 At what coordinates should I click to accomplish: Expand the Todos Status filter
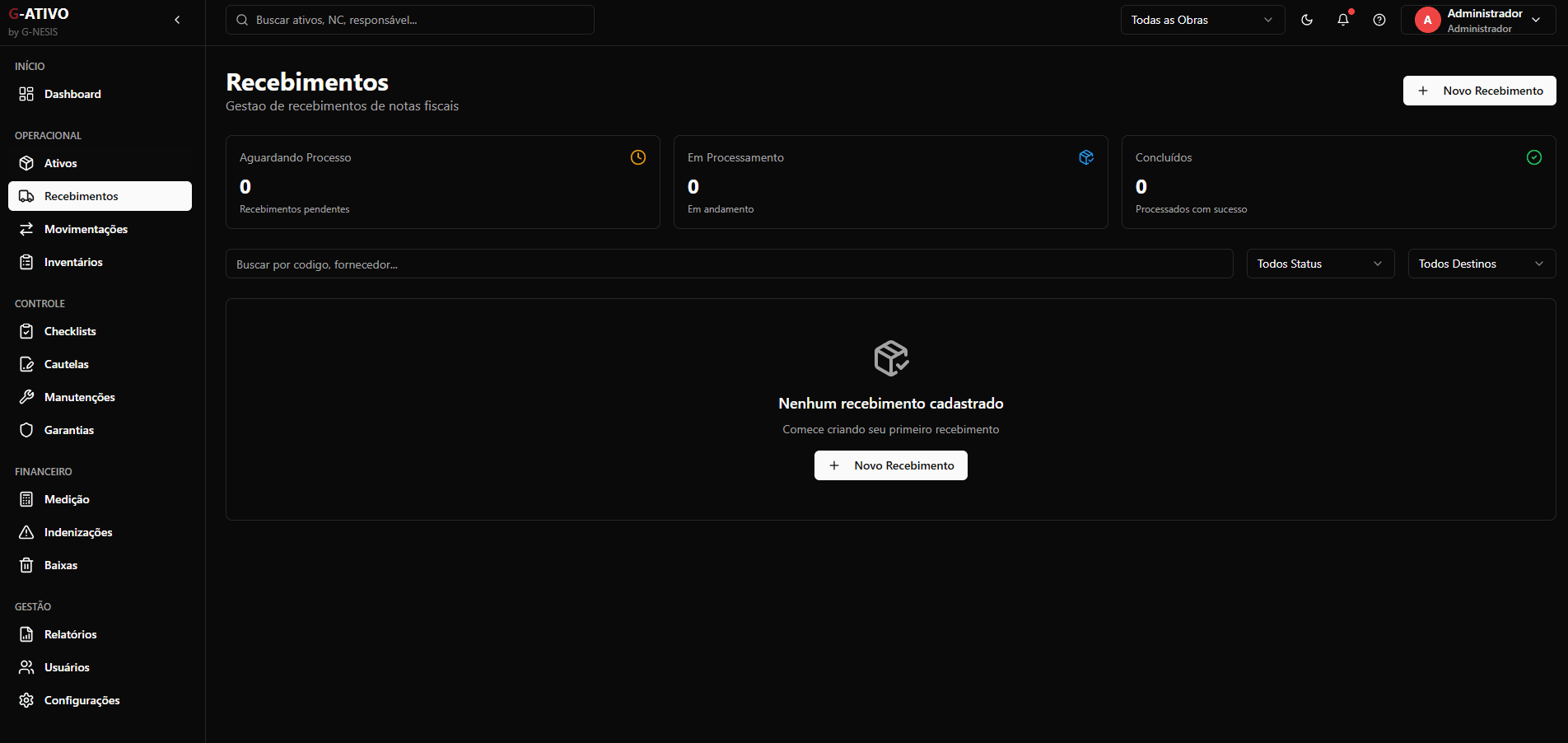(1320, 264)
